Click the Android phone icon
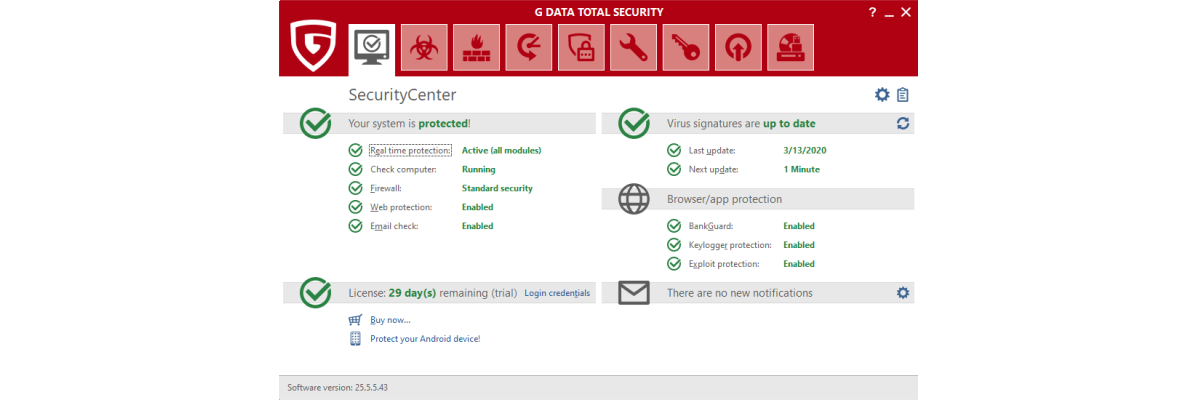This screenshot has height=400, width=1200. click(355, 339)
